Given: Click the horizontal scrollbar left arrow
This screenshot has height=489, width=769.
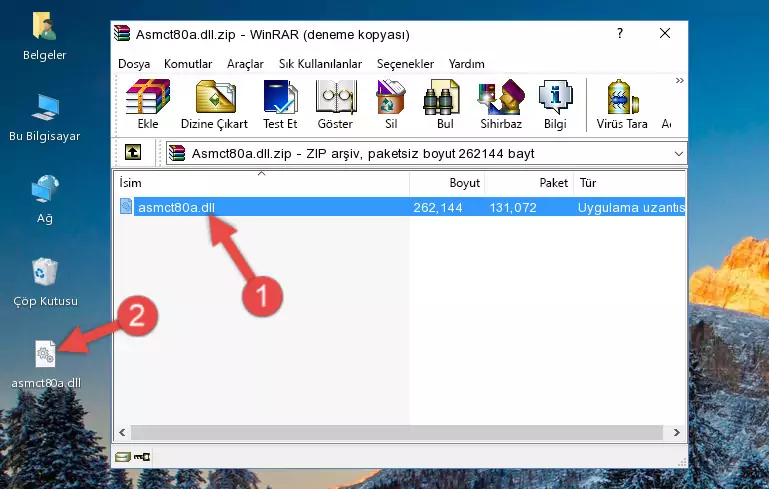Looking at the screenshot, I should point(122,432).
